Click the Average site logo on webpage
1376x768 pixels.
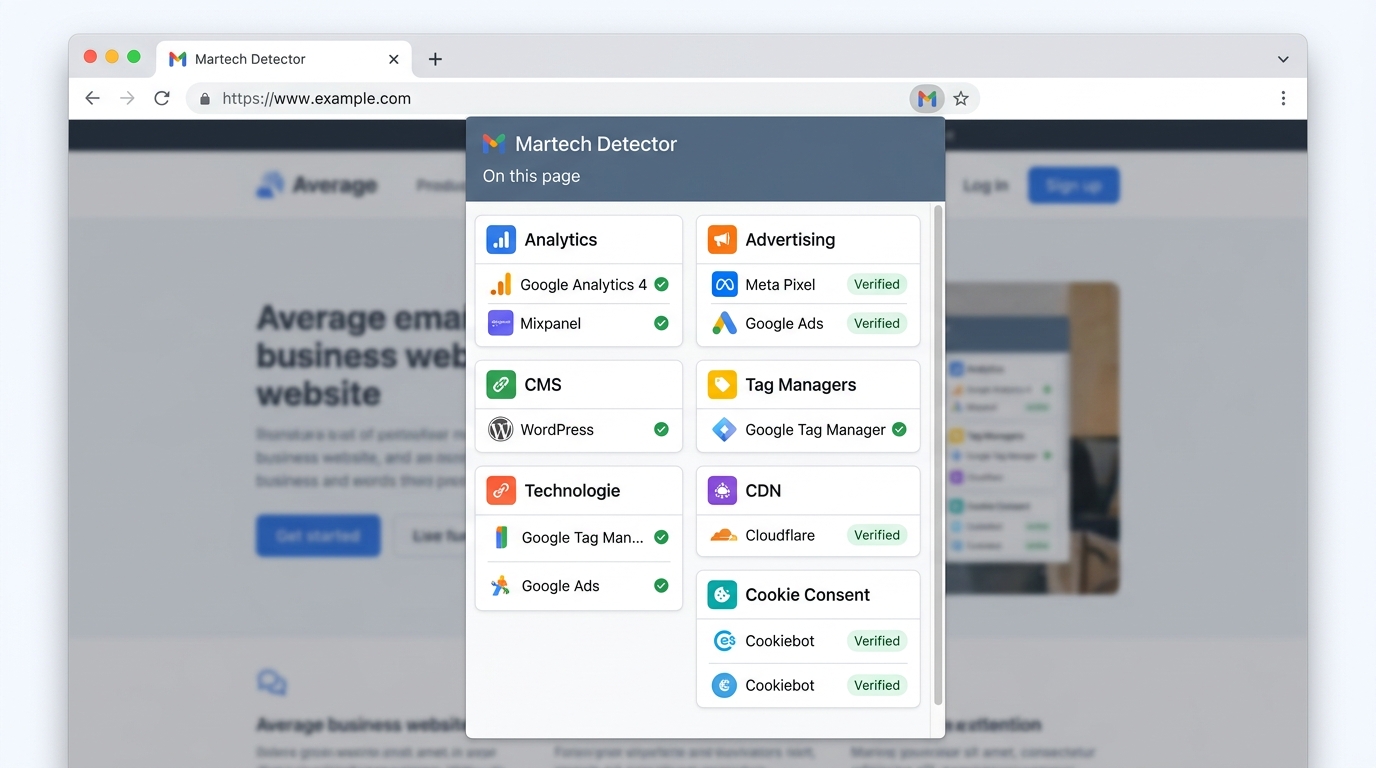point(317,185)
